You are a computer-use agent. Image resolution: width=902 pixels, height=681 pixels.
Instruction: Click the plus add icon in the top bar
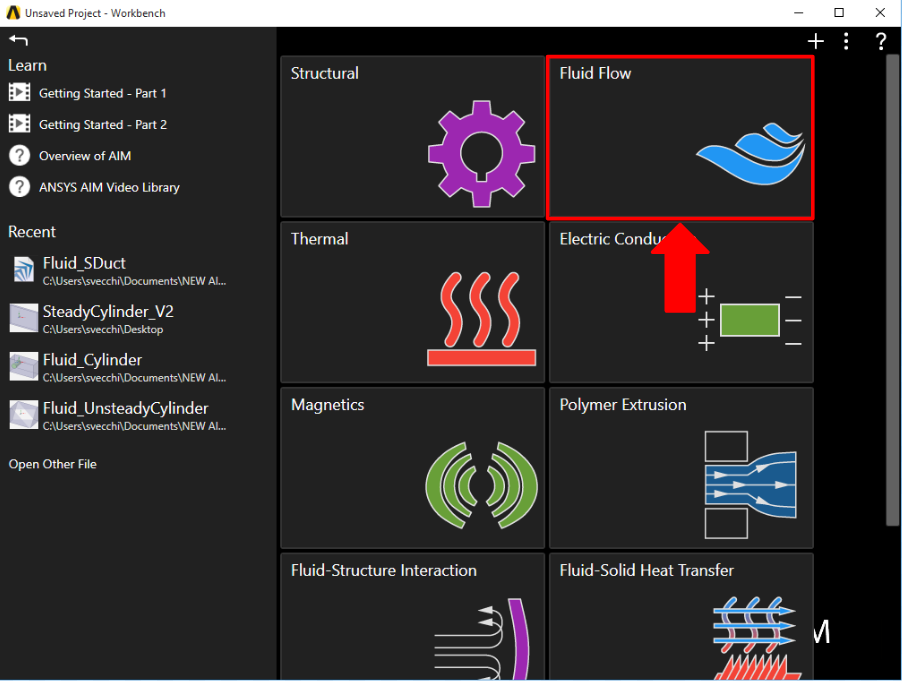815,41
